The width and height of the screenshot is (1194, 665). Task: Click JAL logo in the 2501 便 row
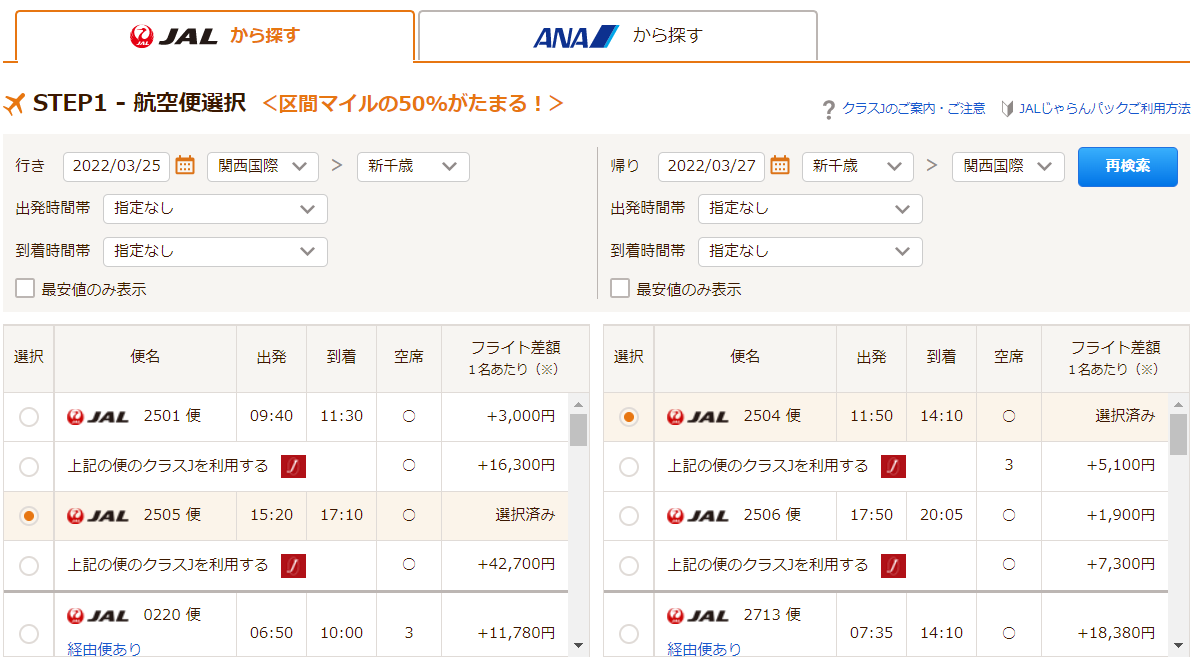tap(97, 417)
